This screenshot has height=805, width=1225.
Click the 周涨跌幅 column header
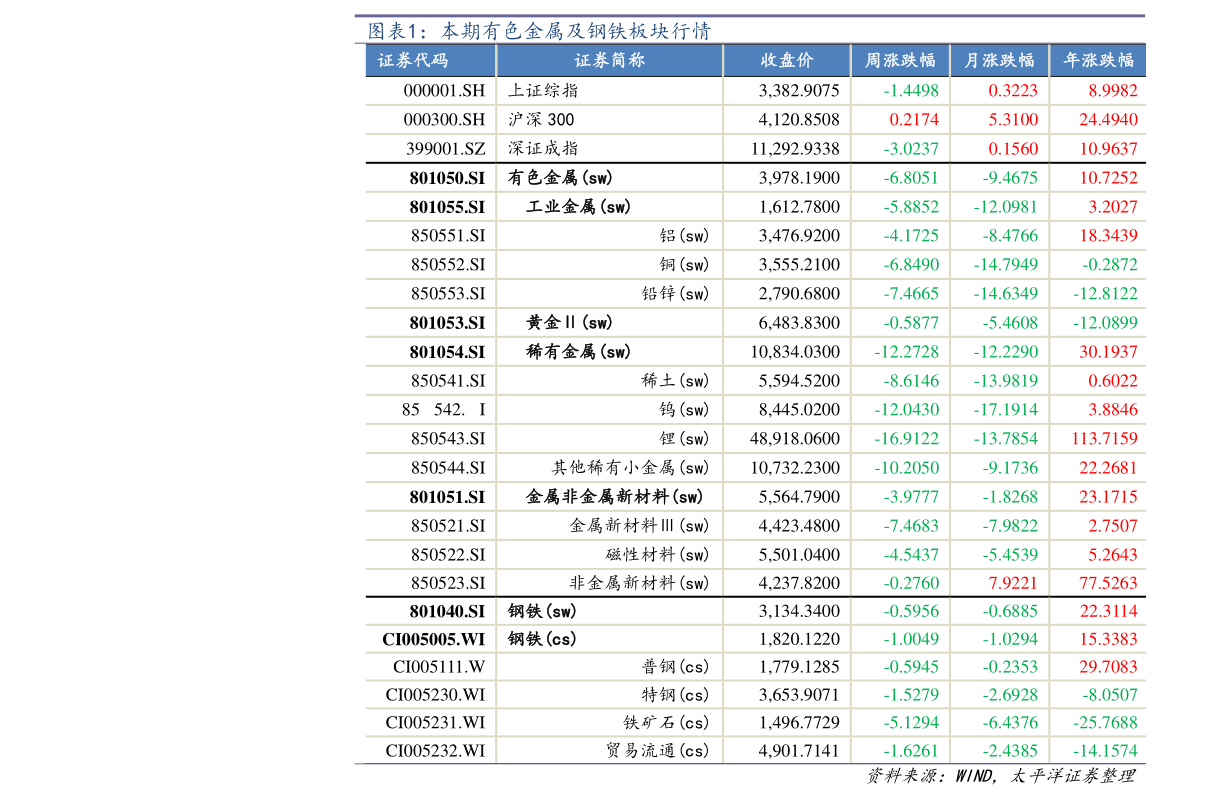click(x=899, y=60)
